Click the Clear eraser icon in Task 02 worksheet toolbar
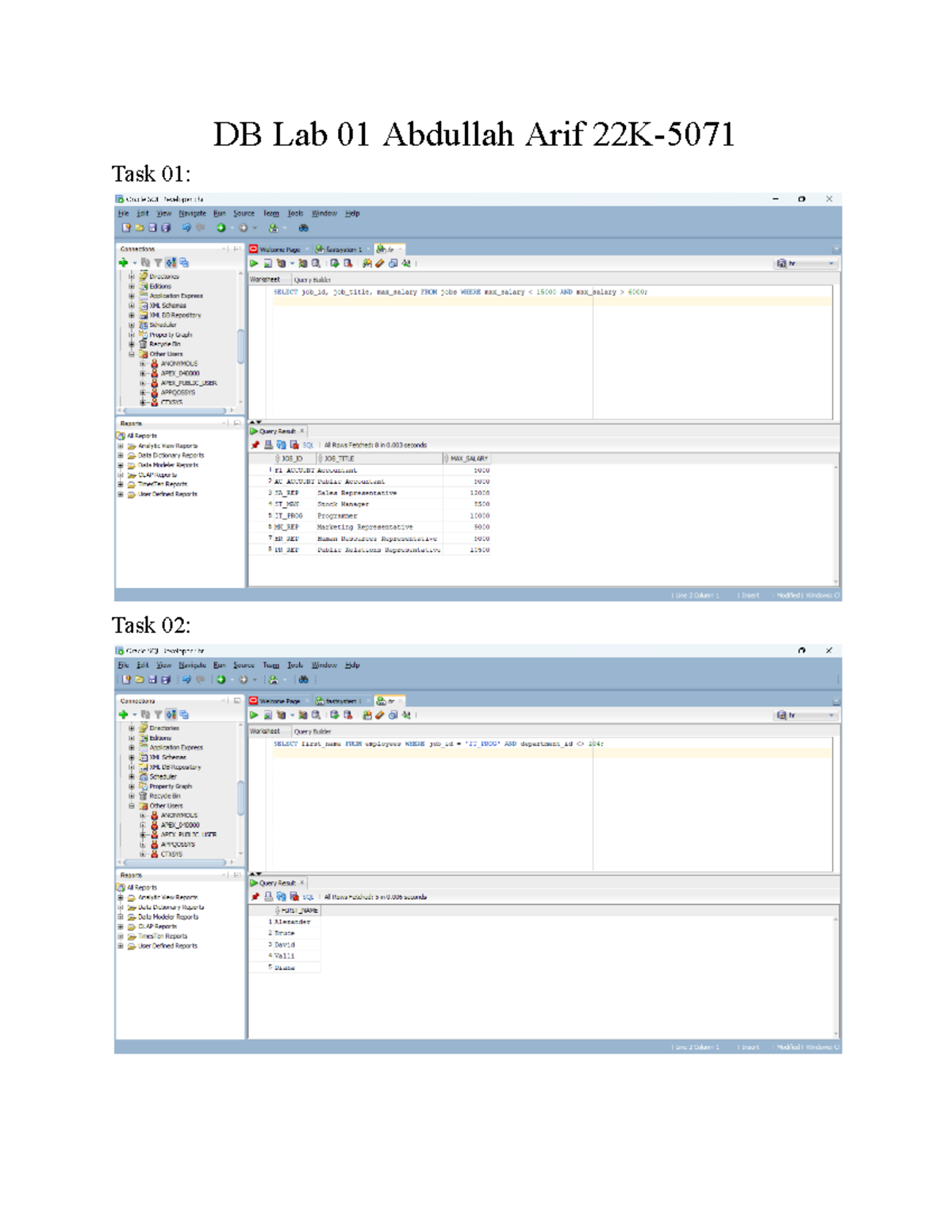 pos(380,715)
